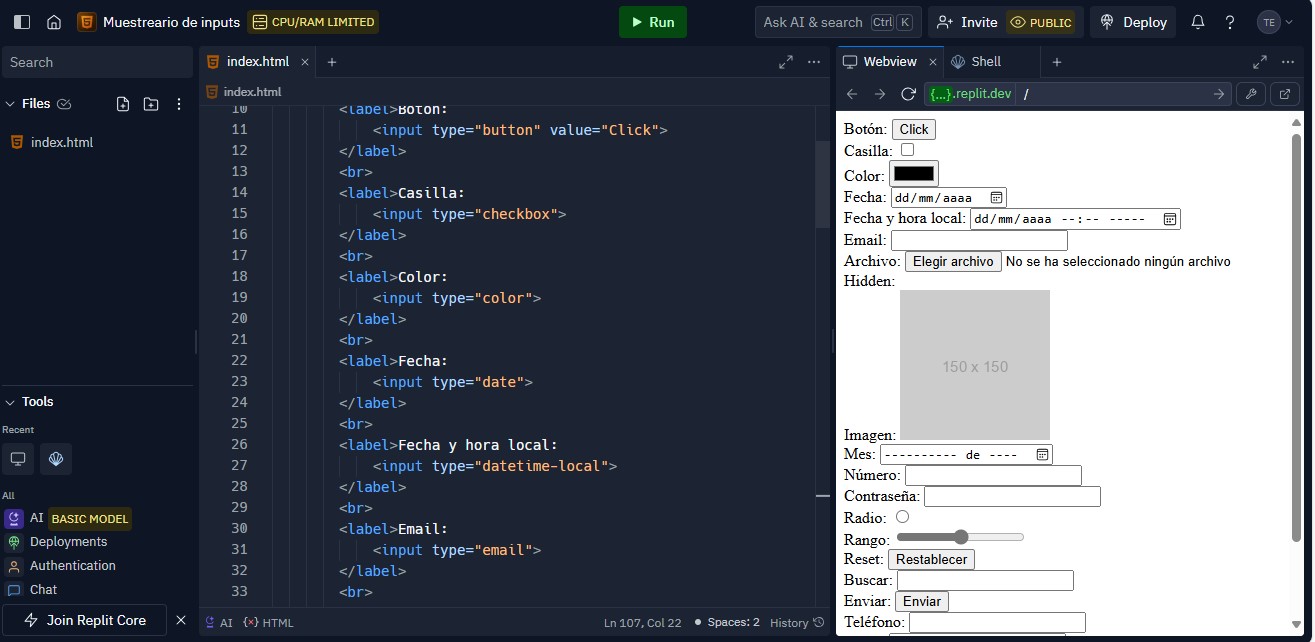Dismiss the Join Replit Core banner
The image size is (1315, 642).
[x=181, y=620]
